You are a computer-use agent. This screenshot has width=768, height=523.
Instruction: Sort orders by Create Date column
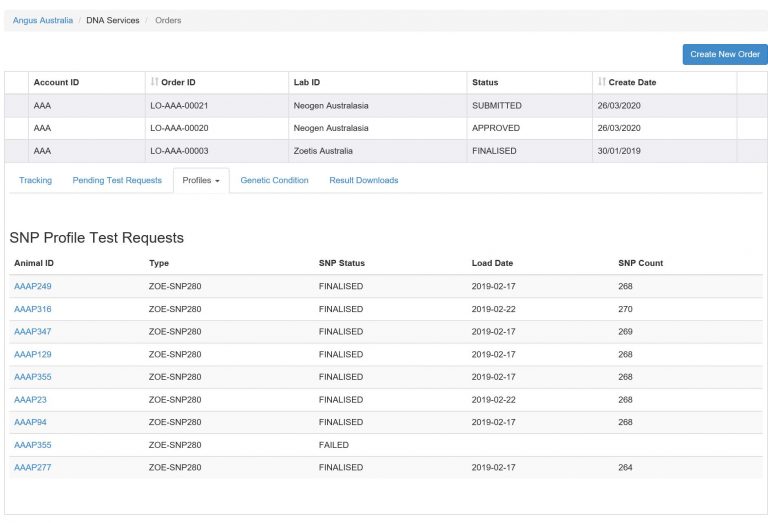click(x=631, y=82)
